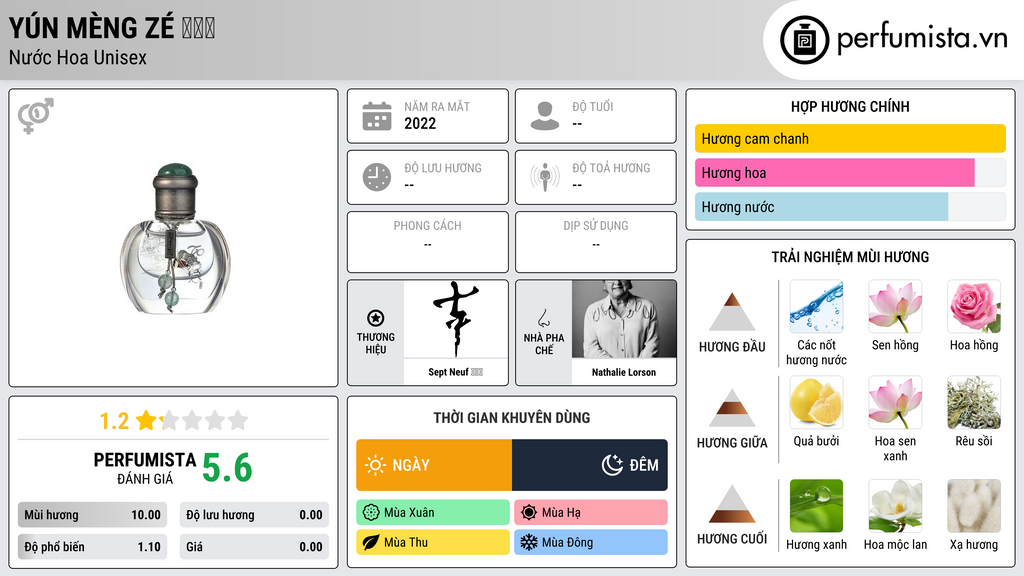
Task: Click the snowflake icon in Mùa Đông
Action: point(529,542)
